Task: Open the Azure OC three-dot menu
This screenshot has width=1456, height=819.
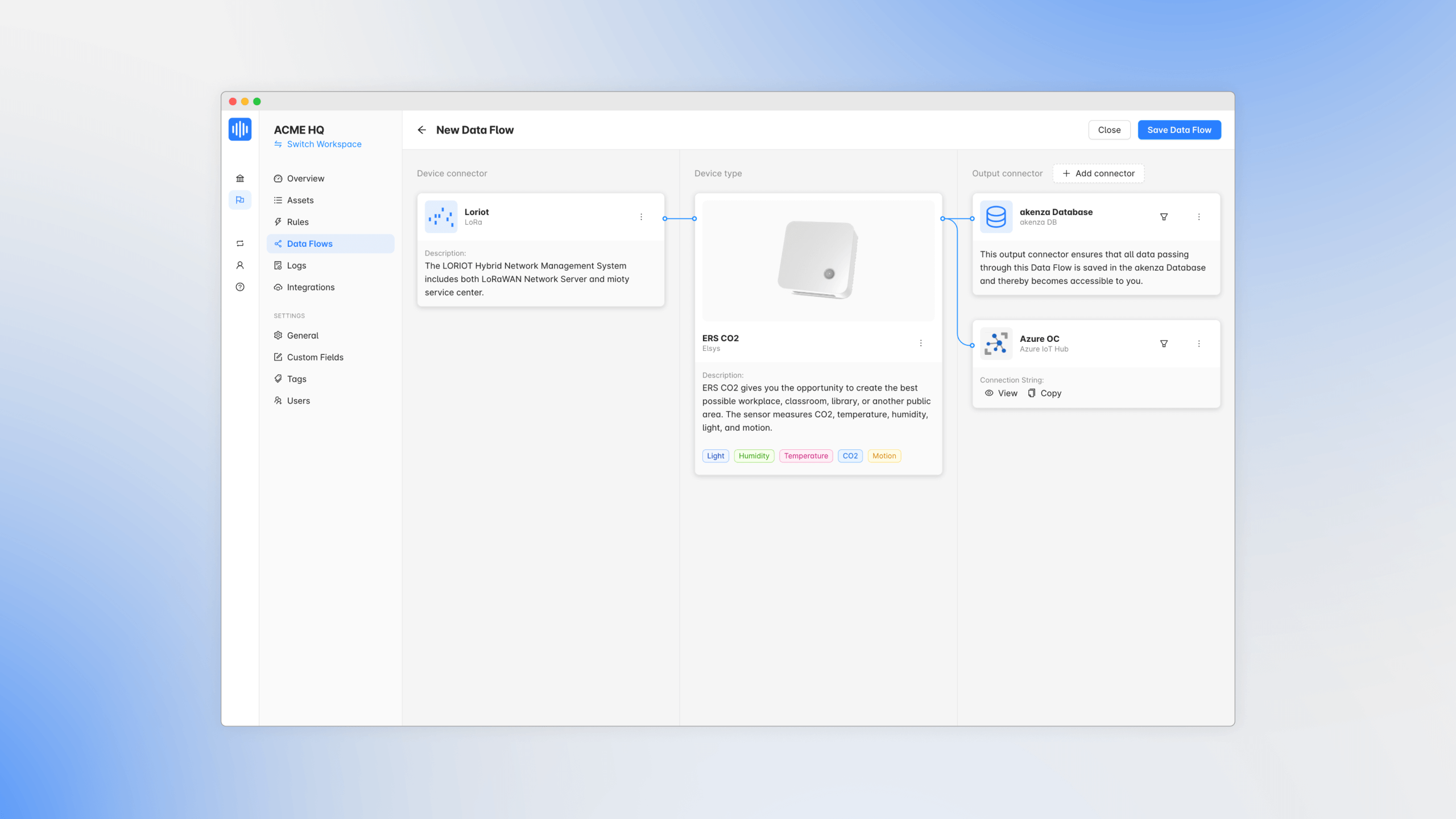Action: coord(1199,344)
